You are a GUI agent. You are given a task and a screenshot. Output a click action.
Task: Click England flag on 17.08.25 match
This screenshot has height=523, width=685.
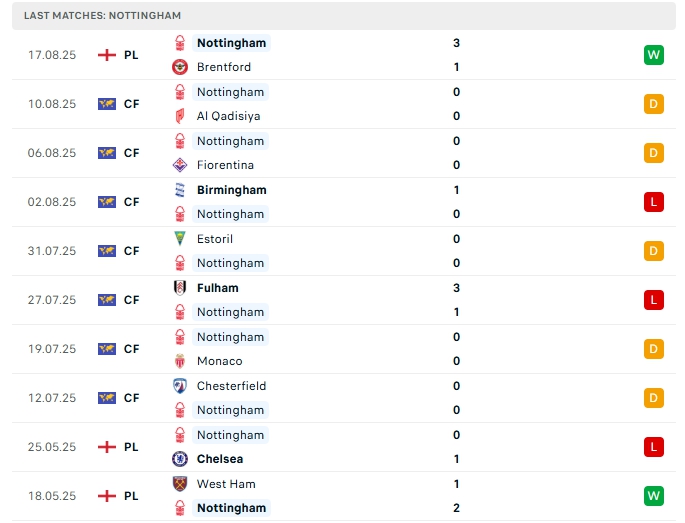tap(107, 55)
